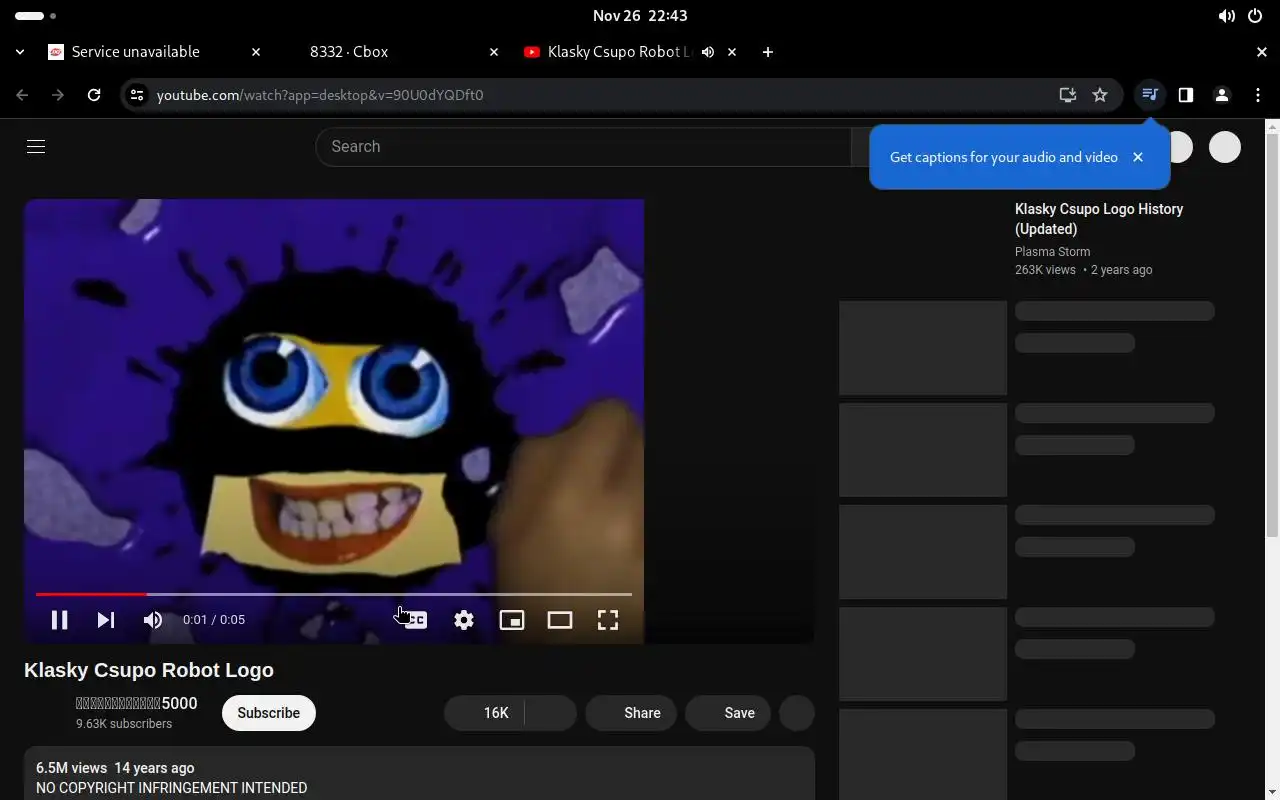
Task: Pause the video playback
Action: tap(59, 620)
